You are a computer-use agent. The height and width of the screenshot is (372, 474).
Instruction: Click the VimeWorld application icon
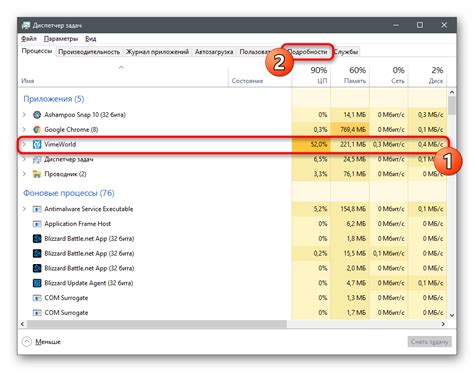[x=37, y=144]
